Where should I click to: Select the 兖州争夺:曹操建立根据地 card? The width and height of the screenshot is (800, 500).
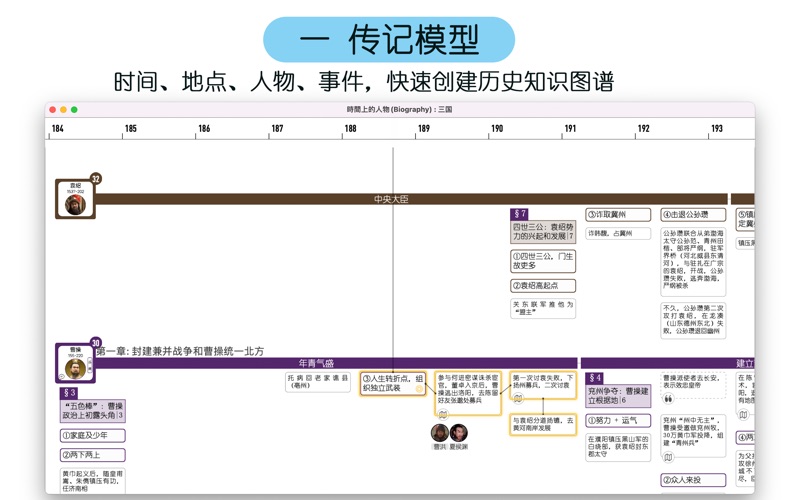click(x=618, y=396)
